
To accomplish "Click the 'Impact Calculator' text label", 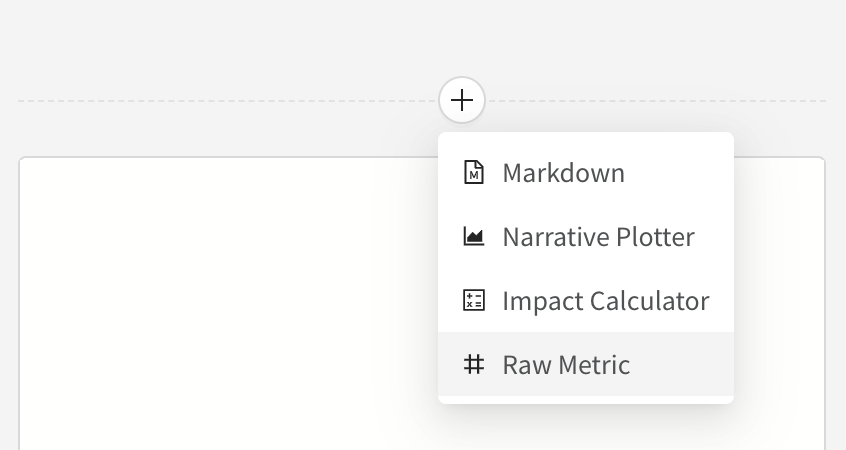I will click(x=605, y=301).
